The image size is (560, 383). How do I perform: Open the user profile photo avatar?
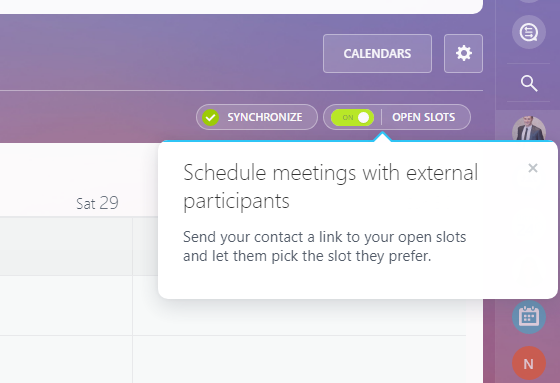tap(529, 129)
